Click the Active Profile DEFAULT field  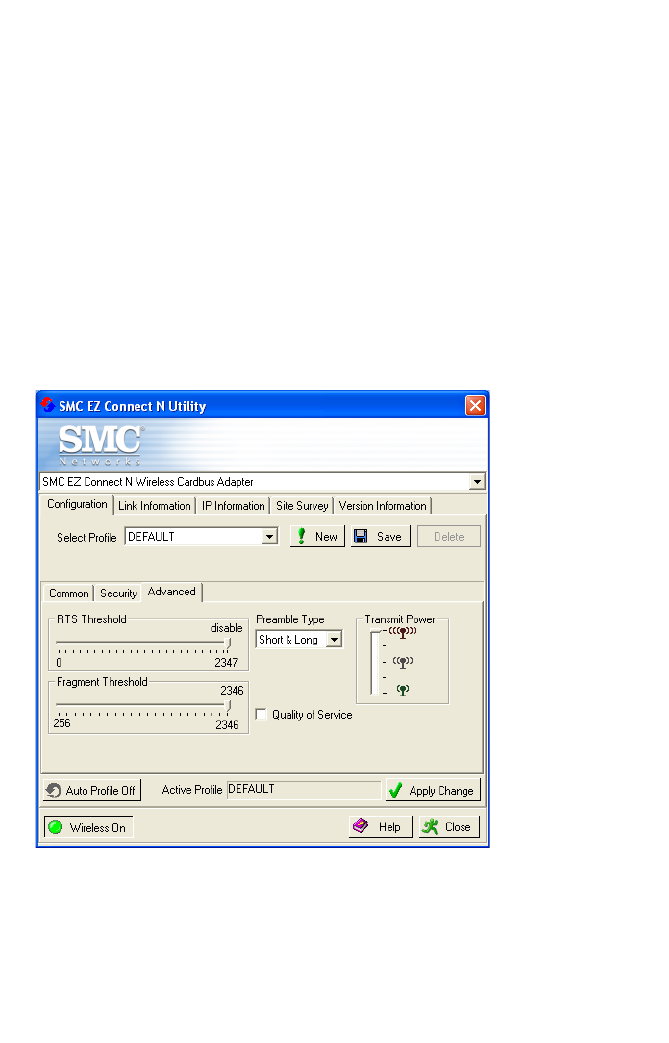point(304,790)
